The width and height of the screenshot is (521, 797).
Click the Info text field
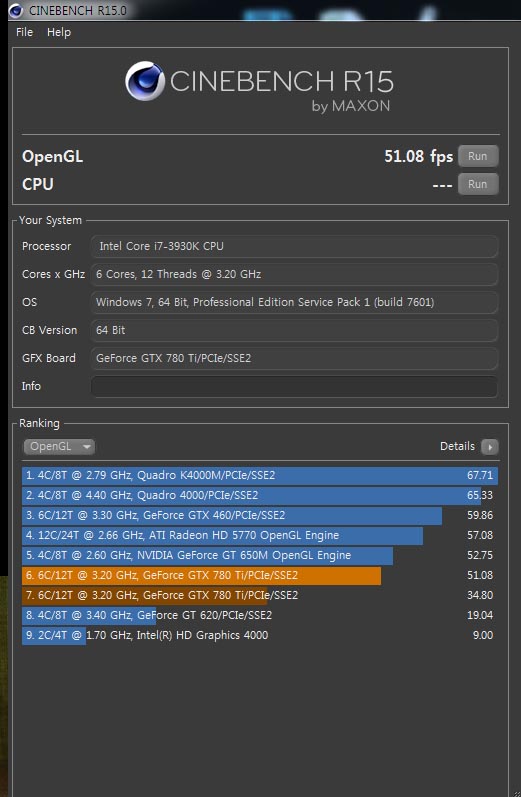click(x=294, y=386)
